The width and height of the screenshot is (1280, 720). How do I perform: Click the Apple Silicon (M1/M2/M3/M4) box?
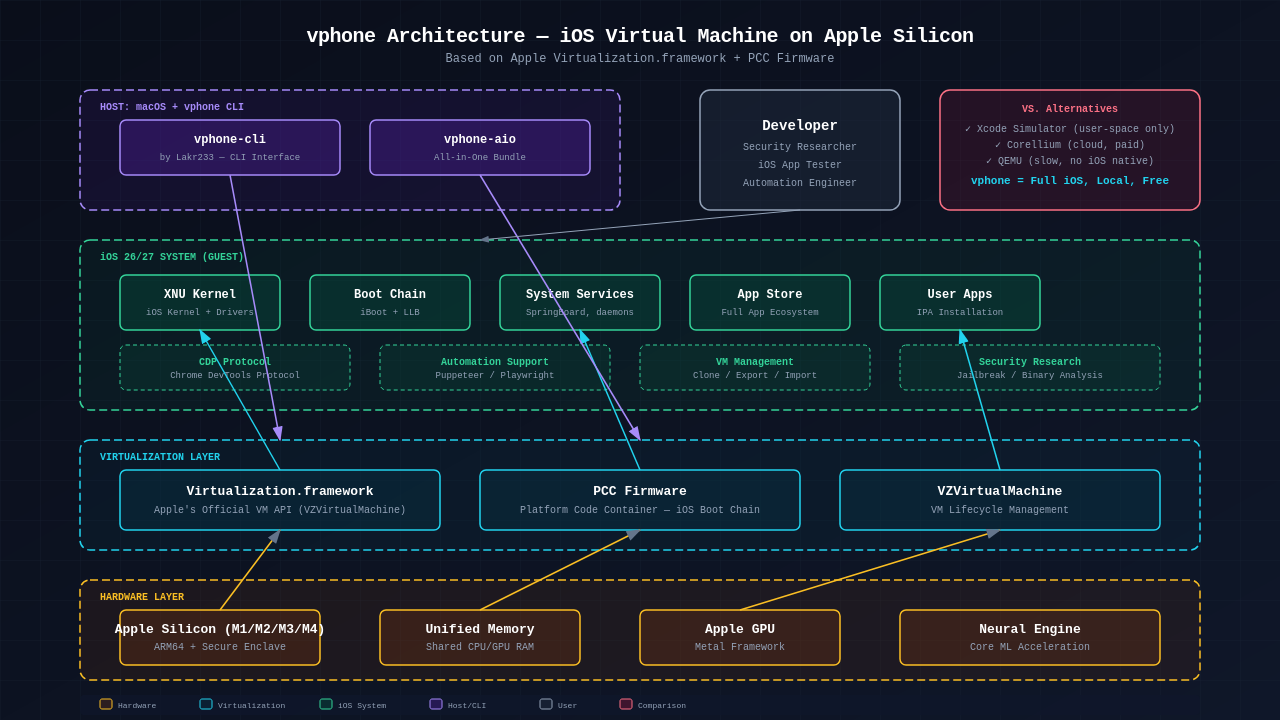tap(220, 638)
